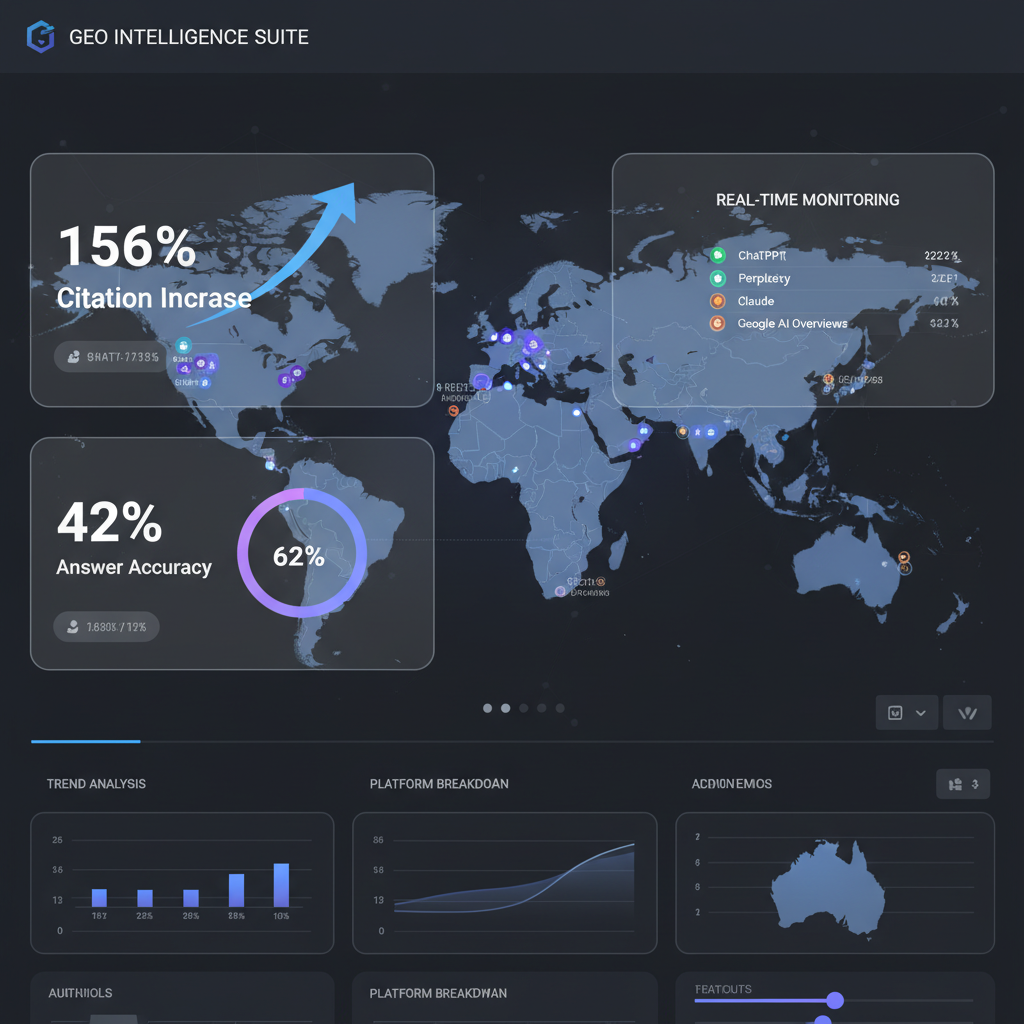Screen dimensions: 1024x1024
Task: Click the tallest bar in Trend Analysis chart
Action: pyautogui.click(x=281, y=883)
